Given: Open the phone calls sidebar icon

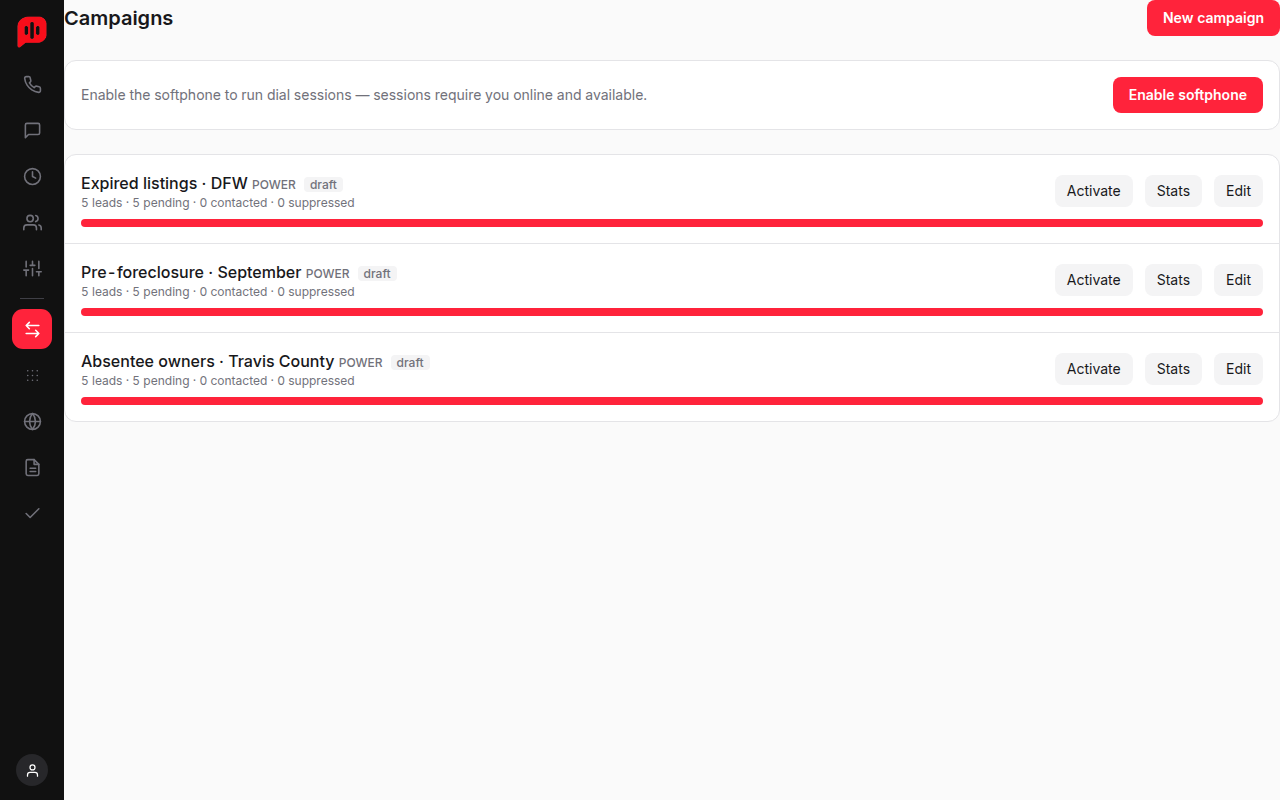Looking at the screenshot, I should click(x=32, y=85).
